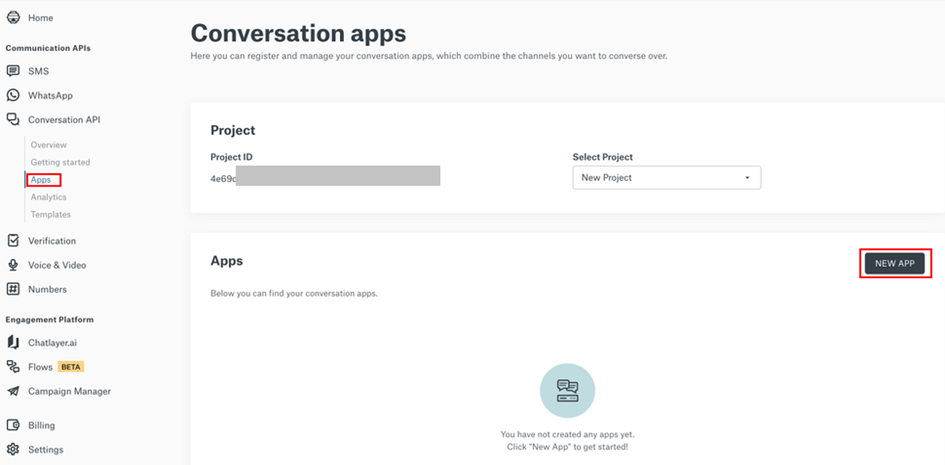Click the empty apps illustration
945x465 pixels.
pos(567,390)
